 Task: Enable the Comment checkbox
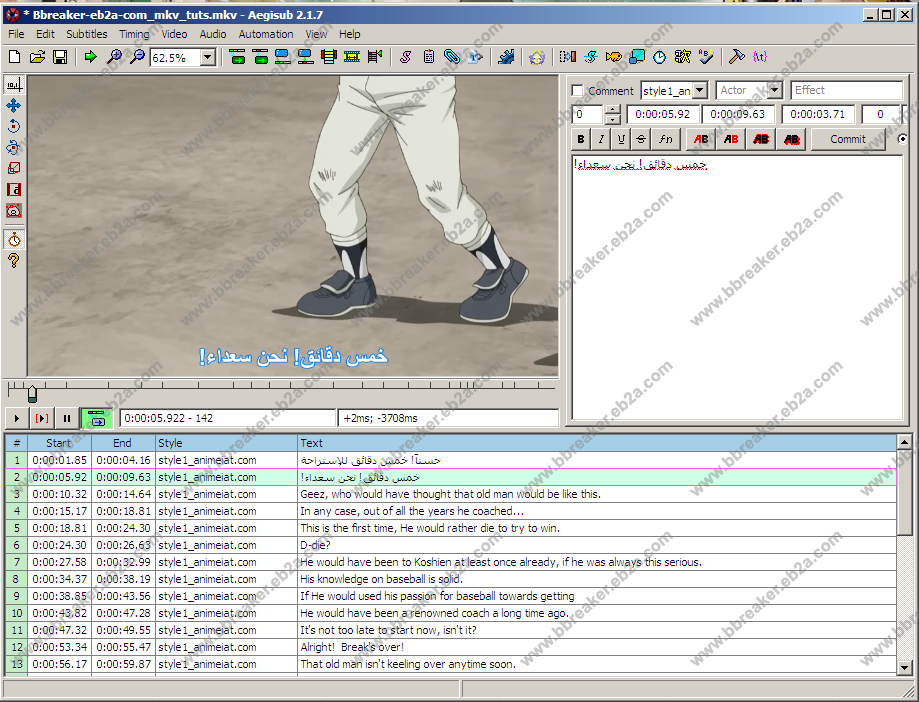tap(578, 91)
